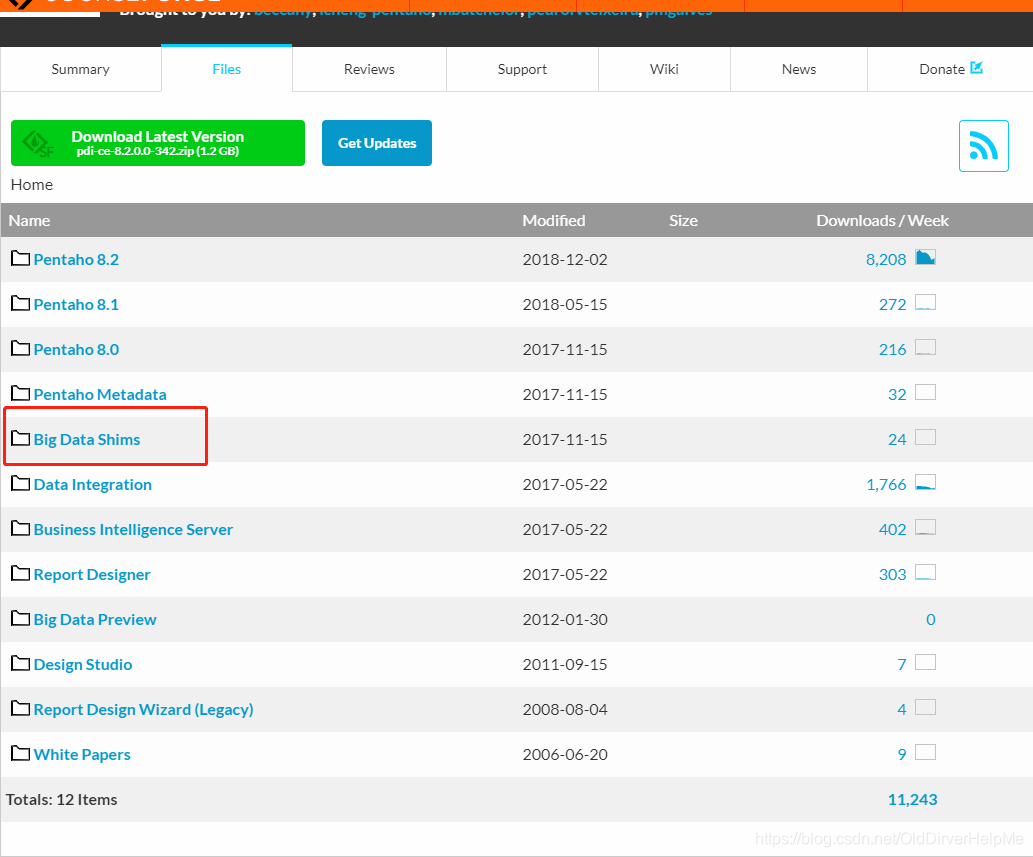Image resolution: width=1033 pixels, height=857 pixels.
Task: Open the Wiki tab
Action: point(663,69)
